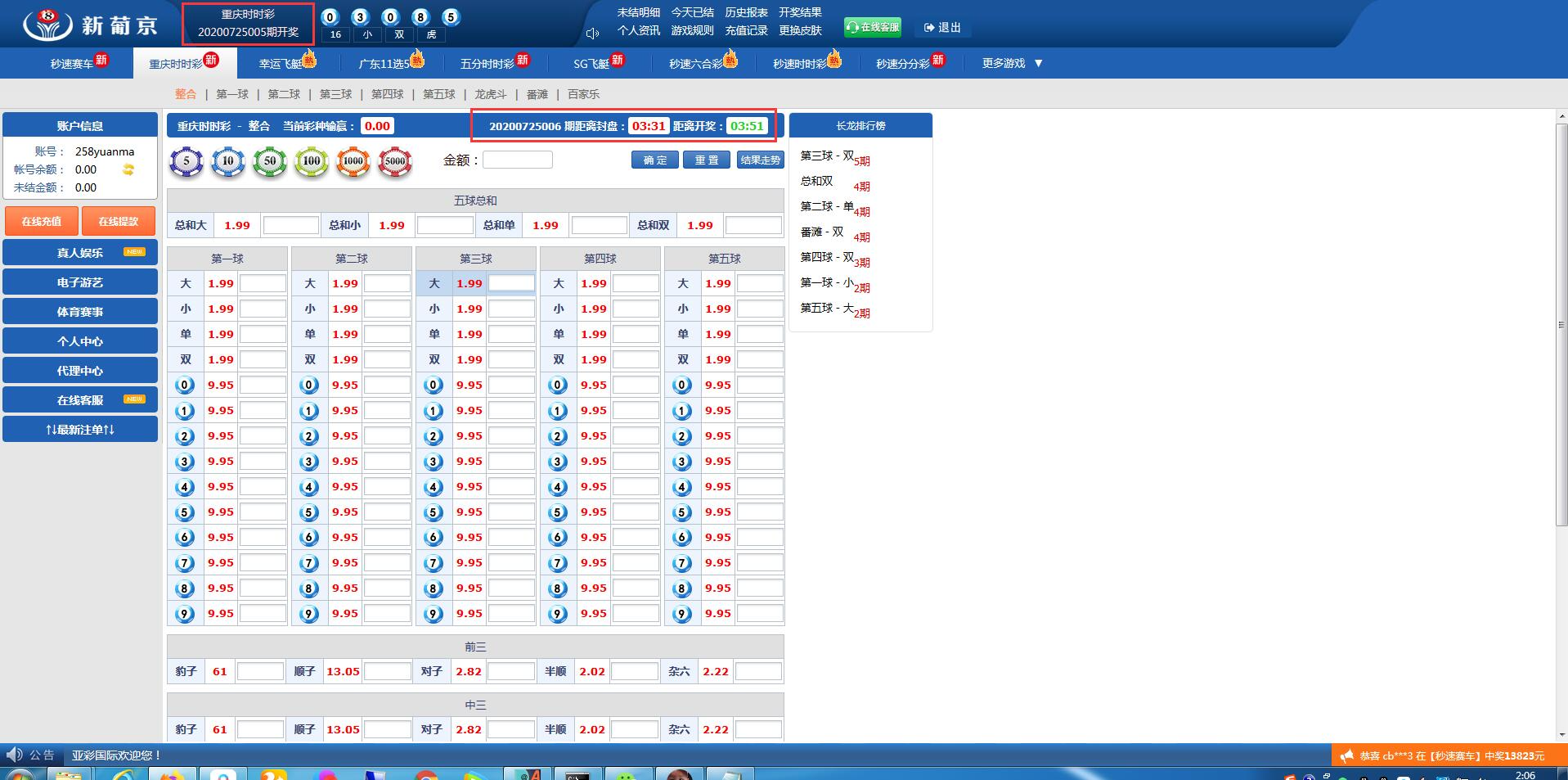Click the 确定 confirm button
Viewport: 1568px width, 780px height.
coord(654,160)
